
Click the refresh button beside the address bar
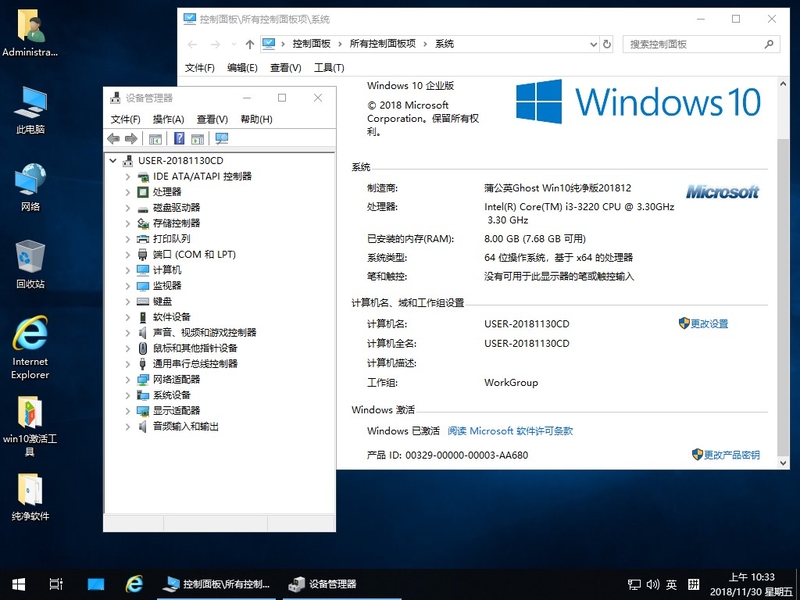point(607,44)
